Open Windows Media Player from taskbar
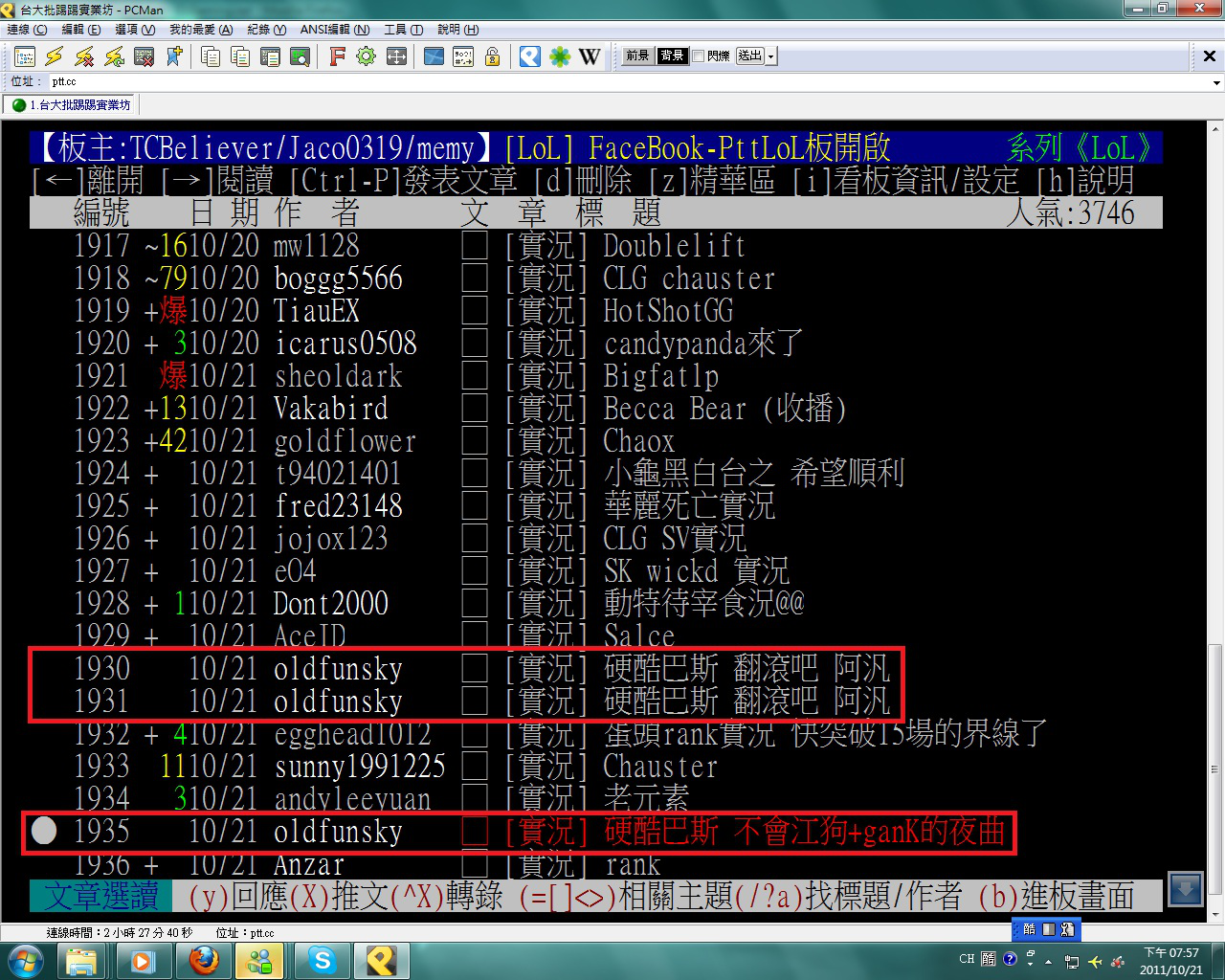The width and height of the screenshot is (1225, 980). [143, 960]
